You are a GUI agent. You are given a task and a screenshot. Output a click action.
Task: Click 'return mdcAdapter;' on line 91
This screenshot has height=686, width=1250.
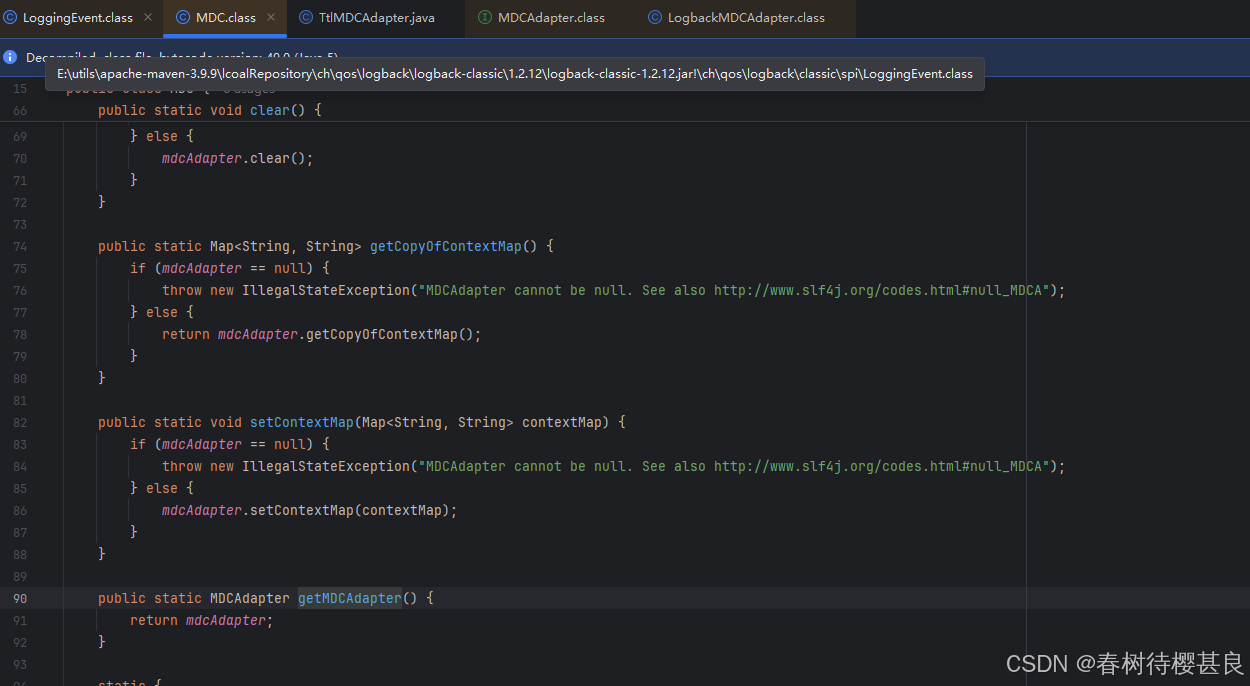202,620
